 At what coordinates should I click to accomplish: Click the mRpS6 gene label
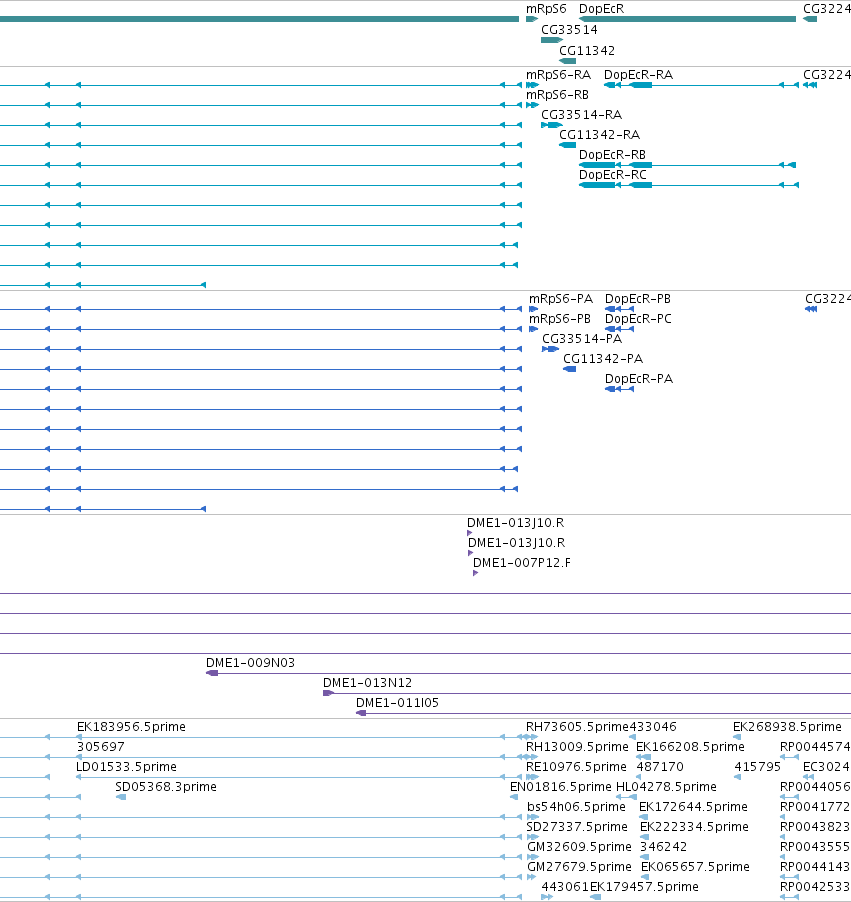coord(546,9)
